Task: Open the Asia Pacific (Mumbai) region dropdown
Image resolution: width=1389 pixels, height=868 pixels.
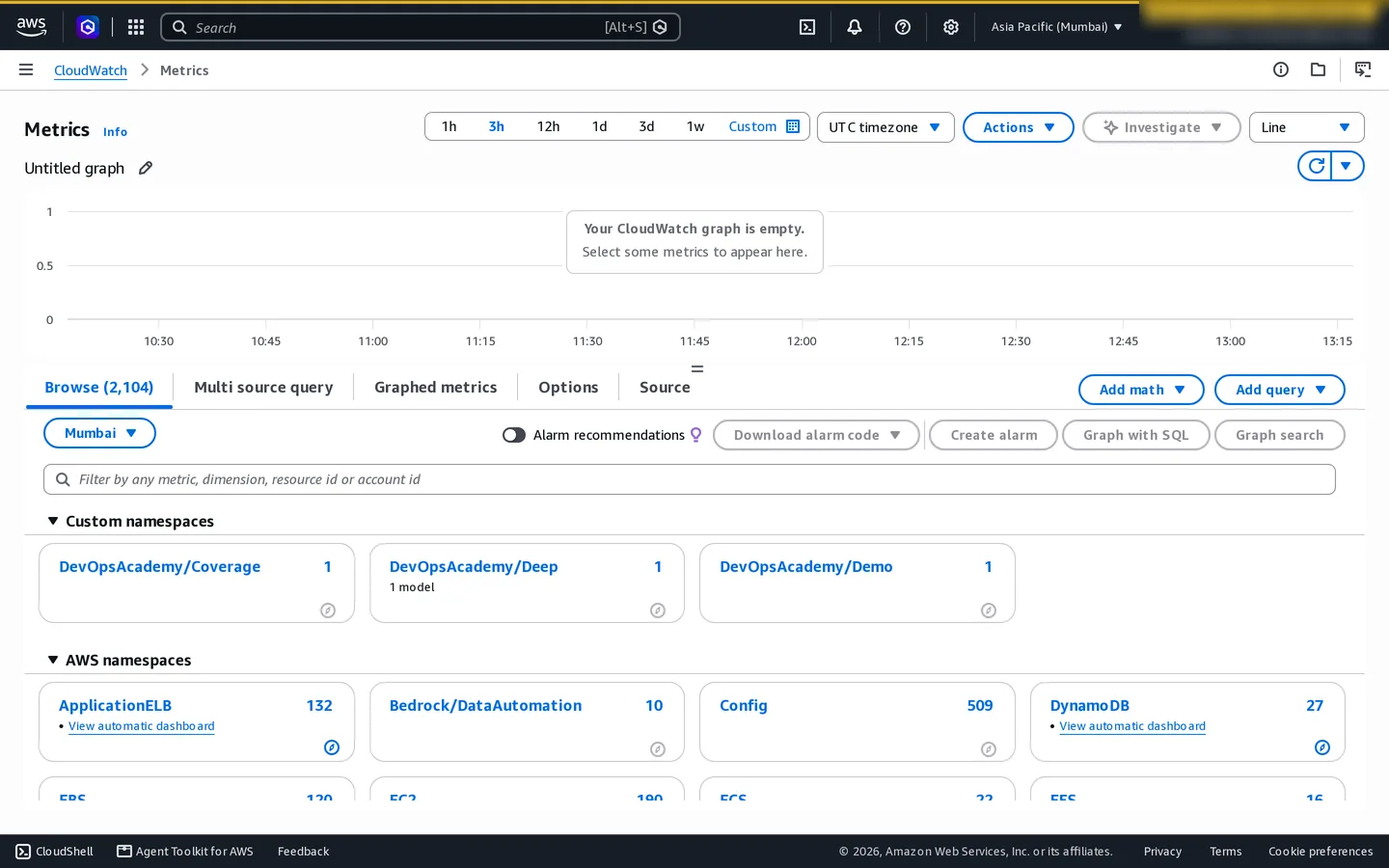Action: pos(1056,27)
